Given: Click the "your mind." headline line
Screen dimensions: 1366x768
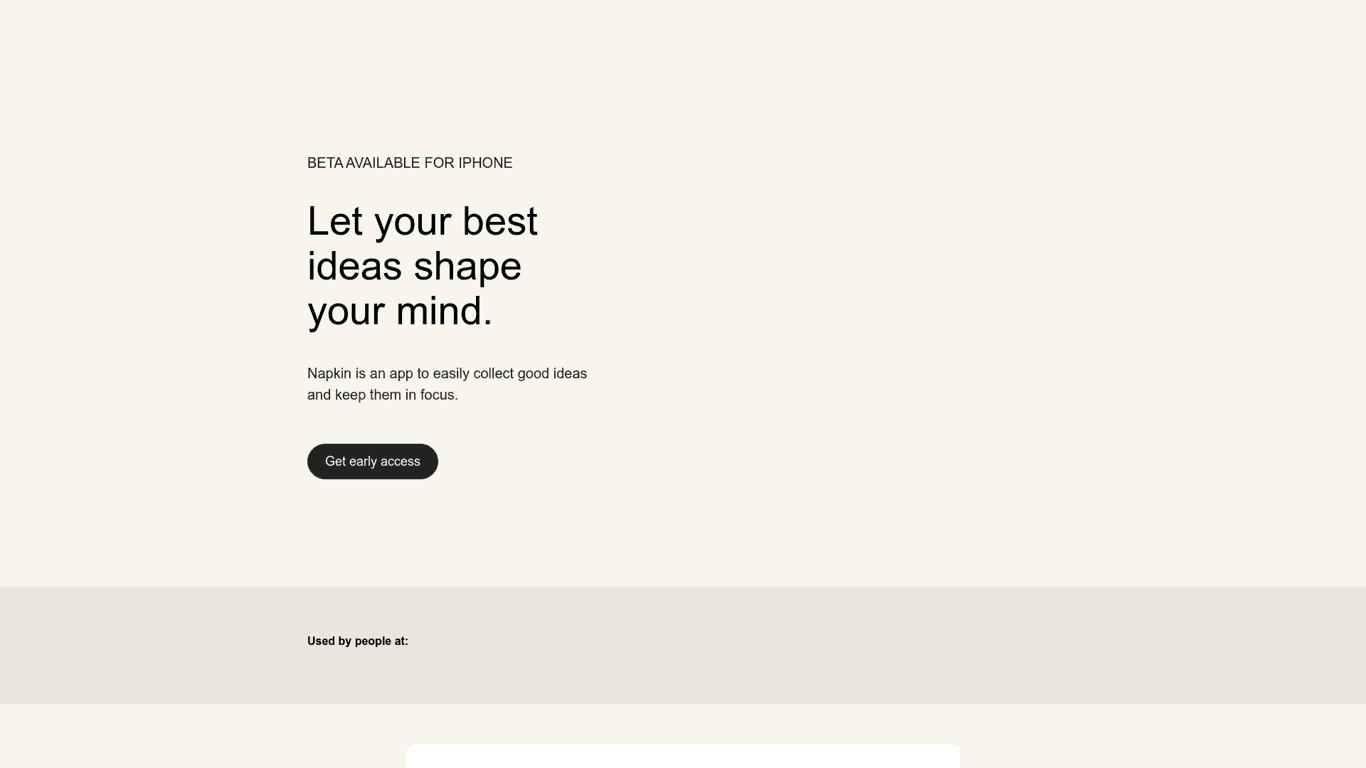Looking at the screenshot, I should tap(400, 311).
